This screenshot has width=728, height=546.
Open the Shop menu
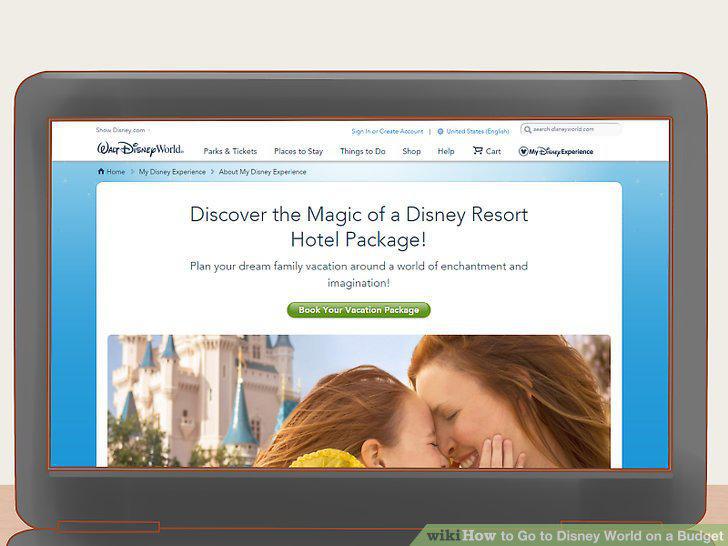coord(411,151)
